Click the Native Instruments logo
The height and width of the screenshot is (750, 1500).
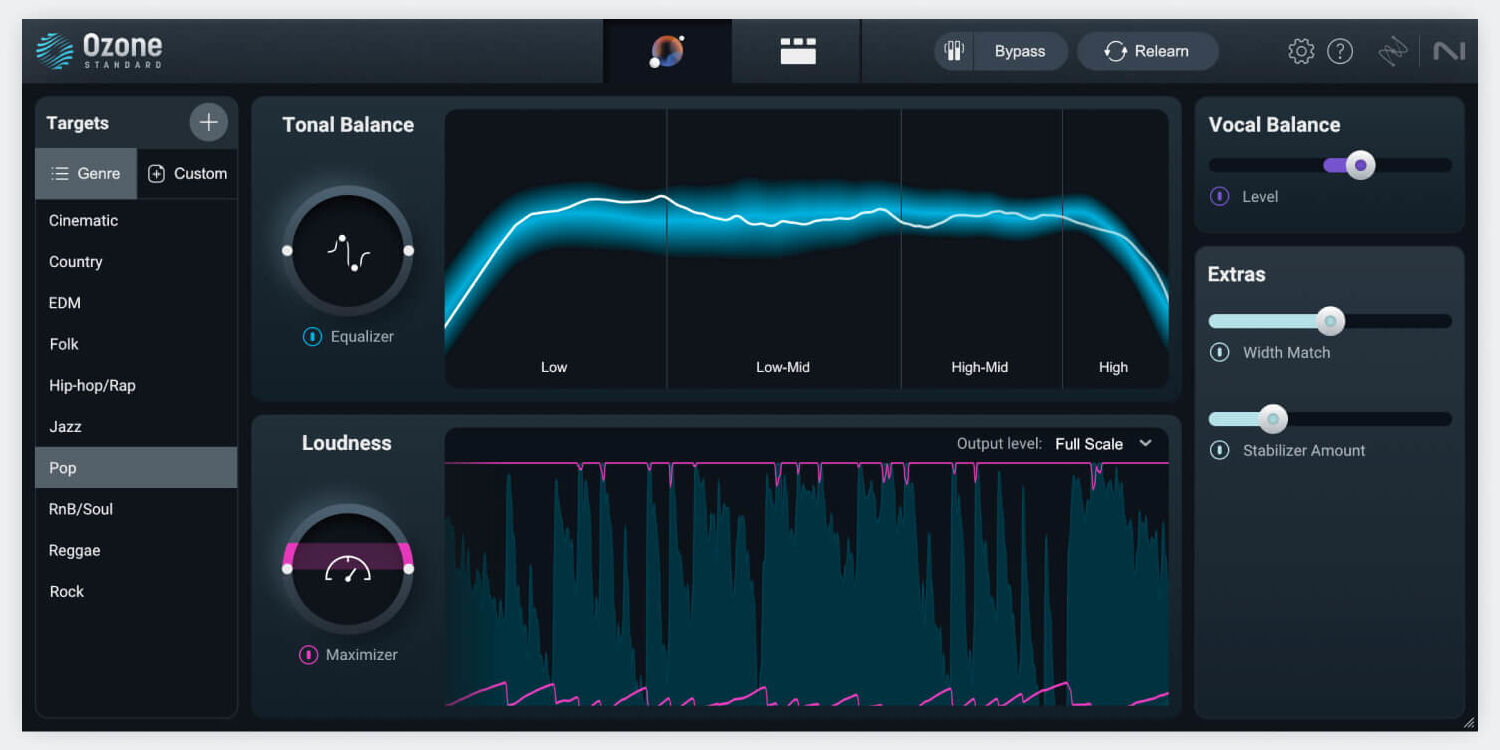[1449, 51]
